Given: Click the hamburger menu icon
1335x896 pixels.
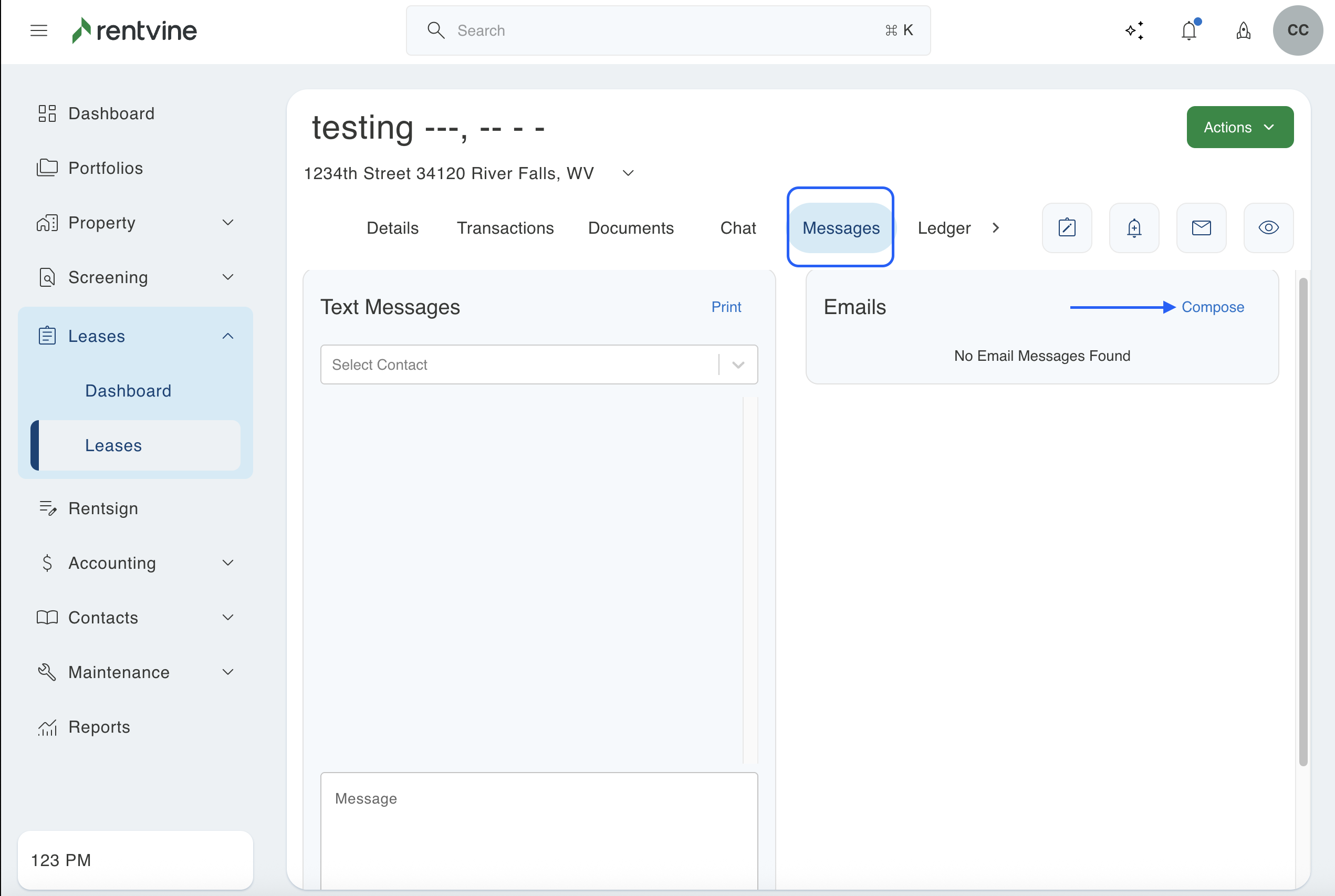Looking at the screenshot, I should pyautogui.click(x=39, y=31).
